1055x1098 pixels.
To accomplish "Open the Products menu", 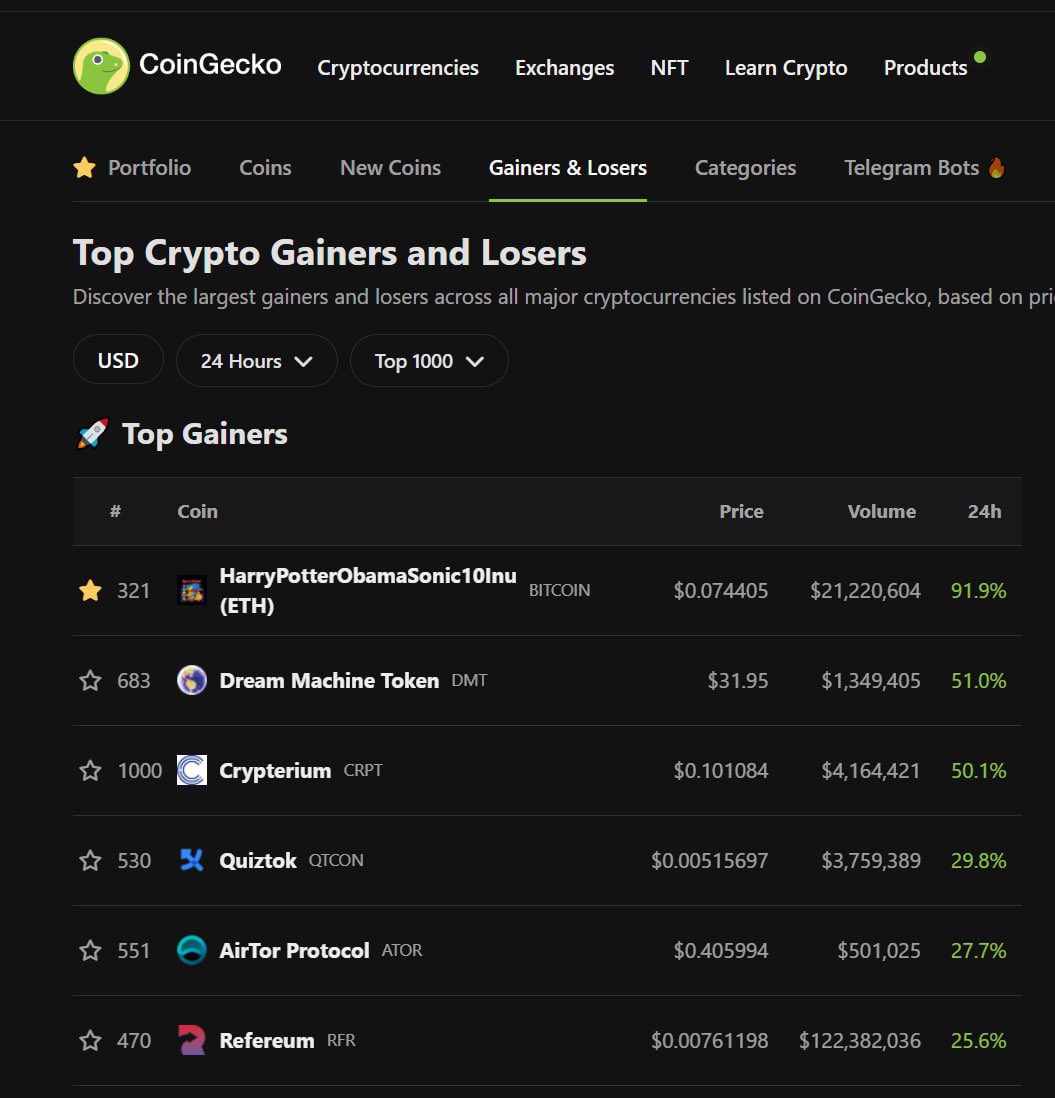I will coord(925,68).
